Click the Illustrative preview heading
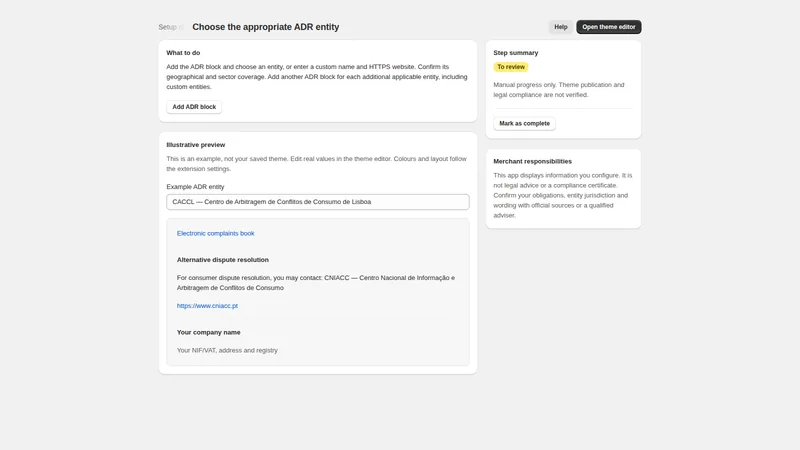Viewport: 800px width, 450px height. [195, 145]
